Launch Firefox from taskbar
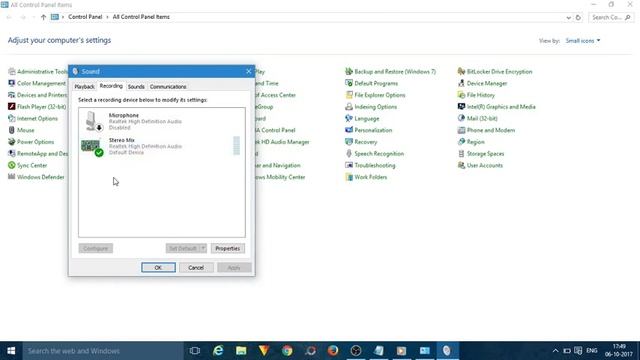640x360 pixels. pyautogui.click(x=333, y=351)
